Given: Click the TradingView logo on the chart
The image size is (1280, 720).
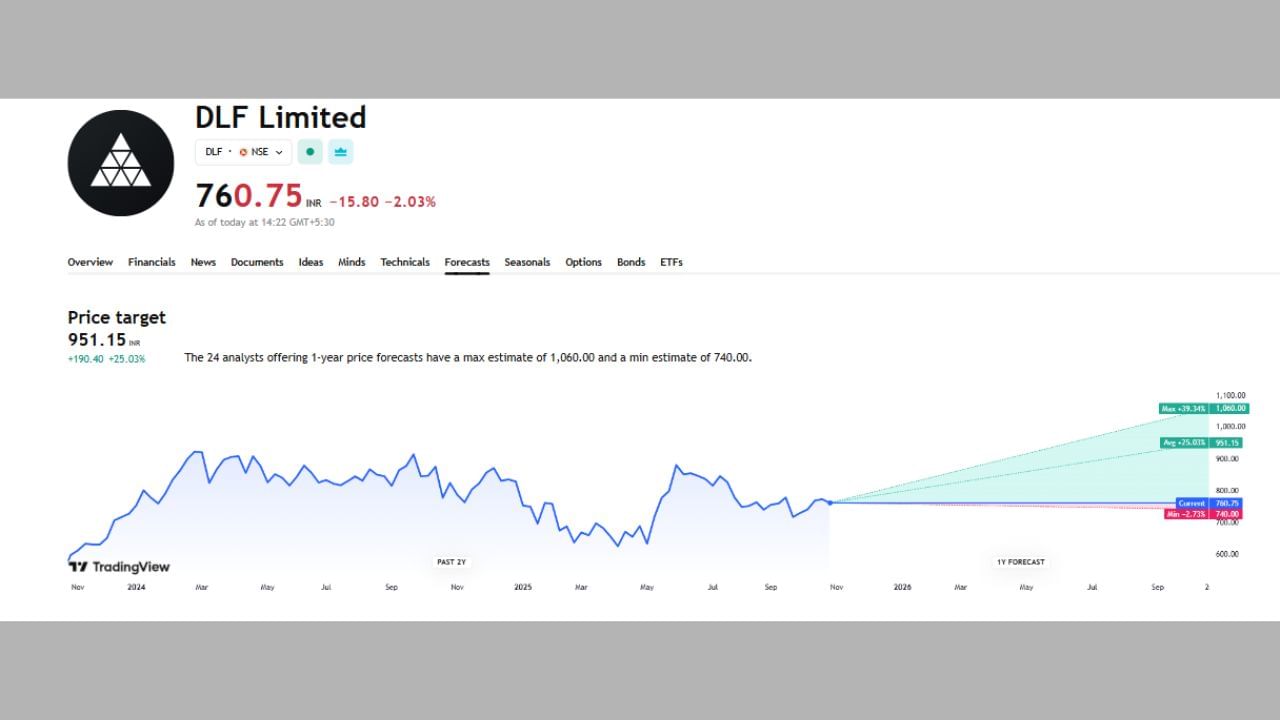Looking at the screenshot, I should click(x=119, y=567).
